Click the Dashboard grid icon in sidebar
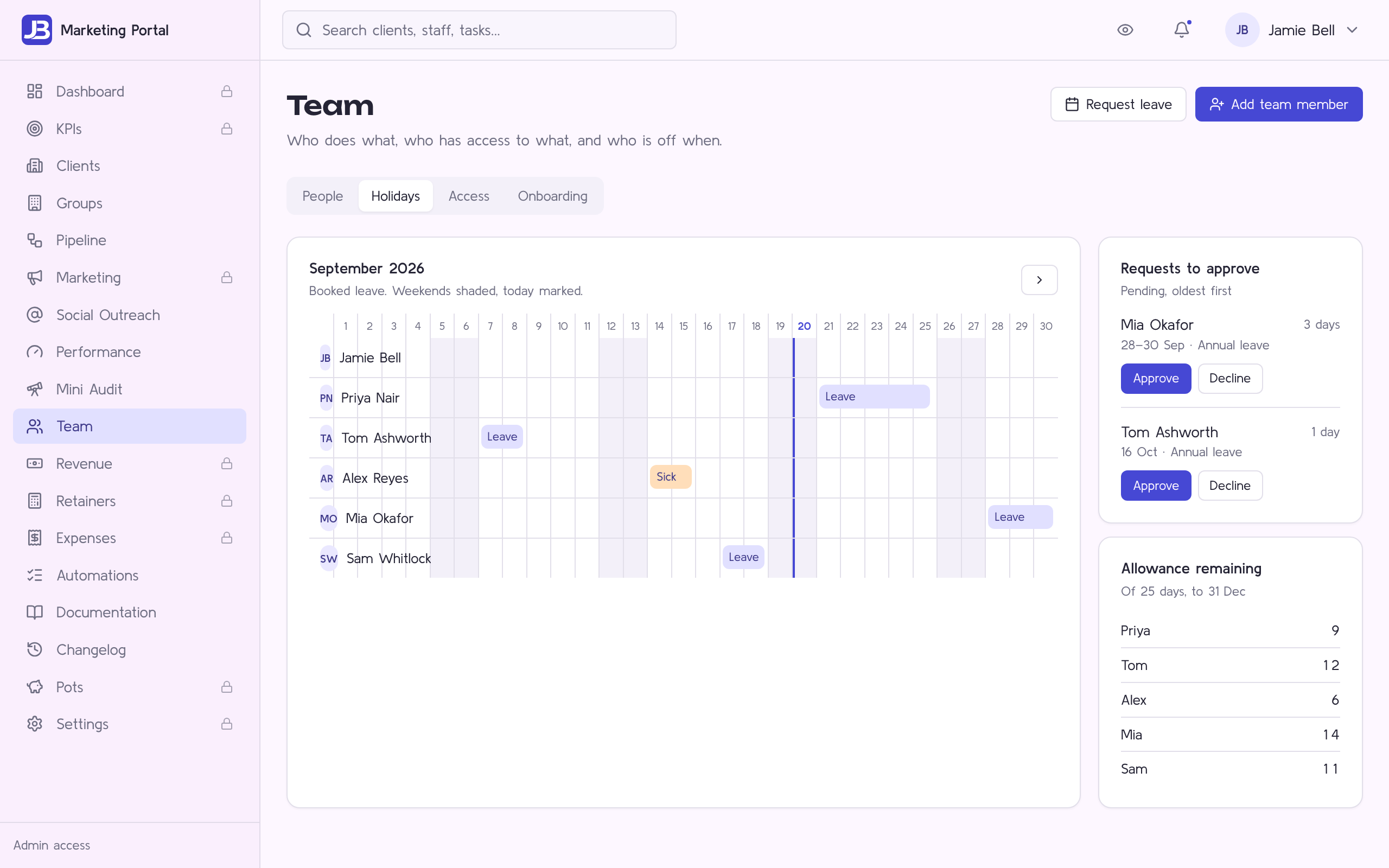1389x868 pixels. pyautogui.click(x=34, y=91)
